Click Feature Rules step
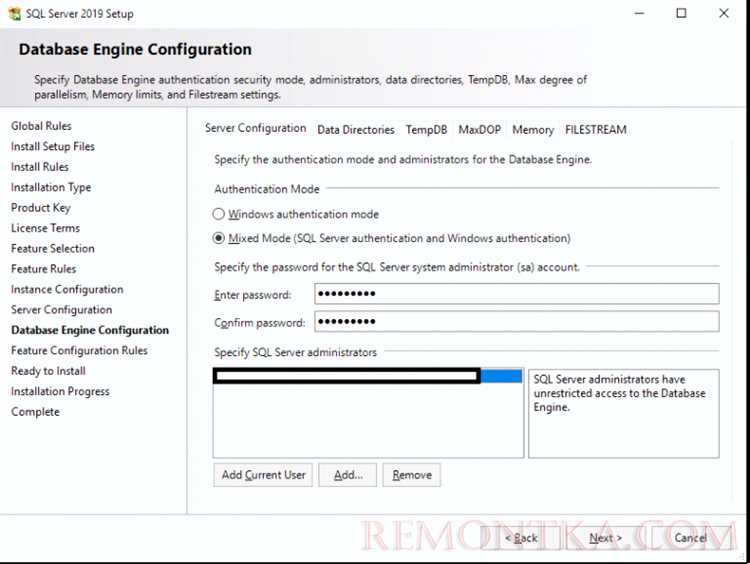This screenshot has height=564, width=750. pos(44,269)
